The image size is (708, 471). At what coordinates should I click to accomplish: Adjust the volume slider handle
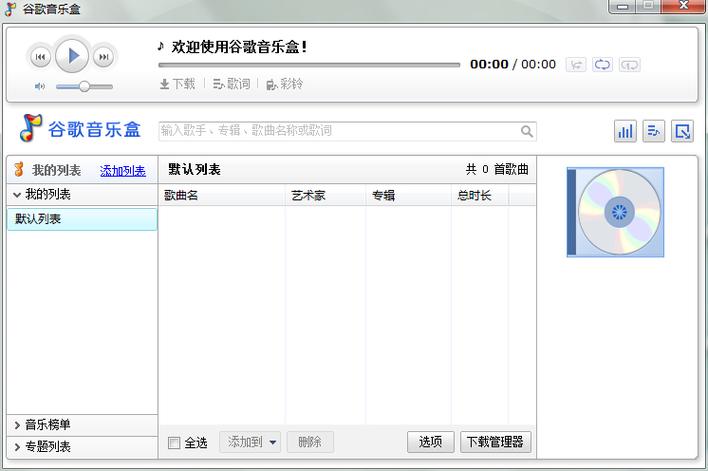pyautogui.click(x=84, y=87)
